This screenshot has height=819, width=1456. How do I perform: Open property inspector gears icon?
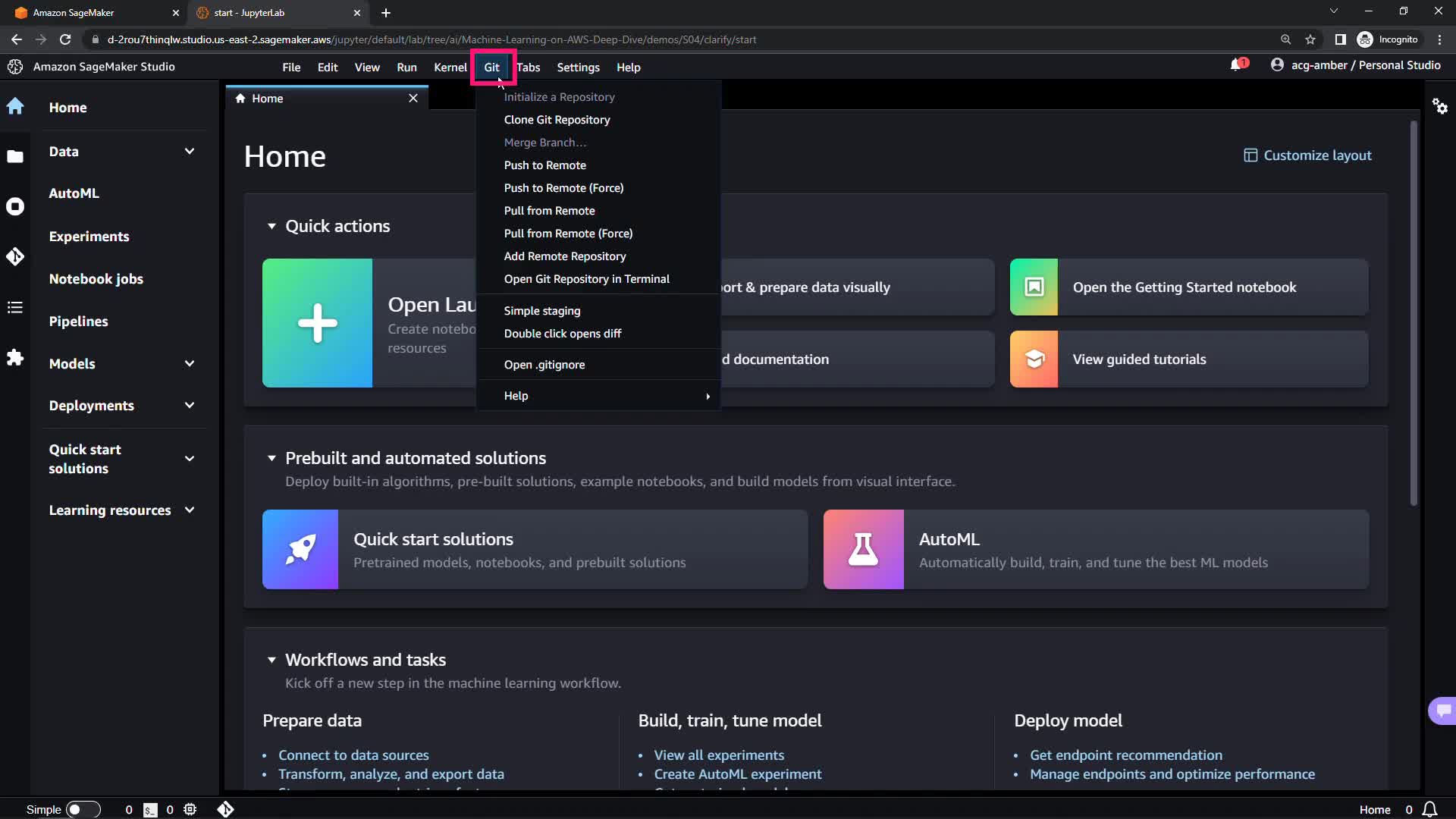1439,106
